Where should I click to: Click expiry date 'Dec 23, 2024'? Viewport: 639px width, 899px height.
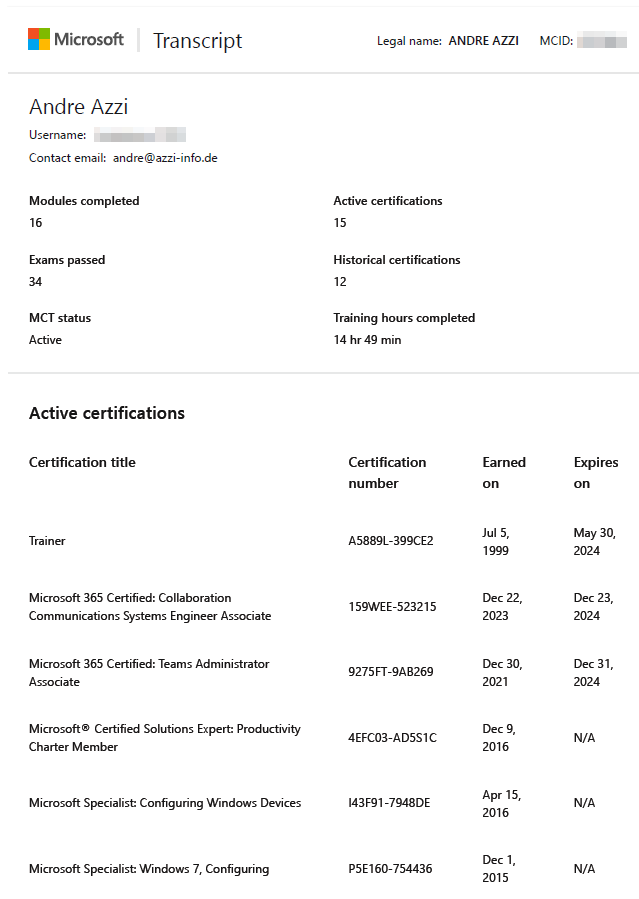(x=594, y=607)
